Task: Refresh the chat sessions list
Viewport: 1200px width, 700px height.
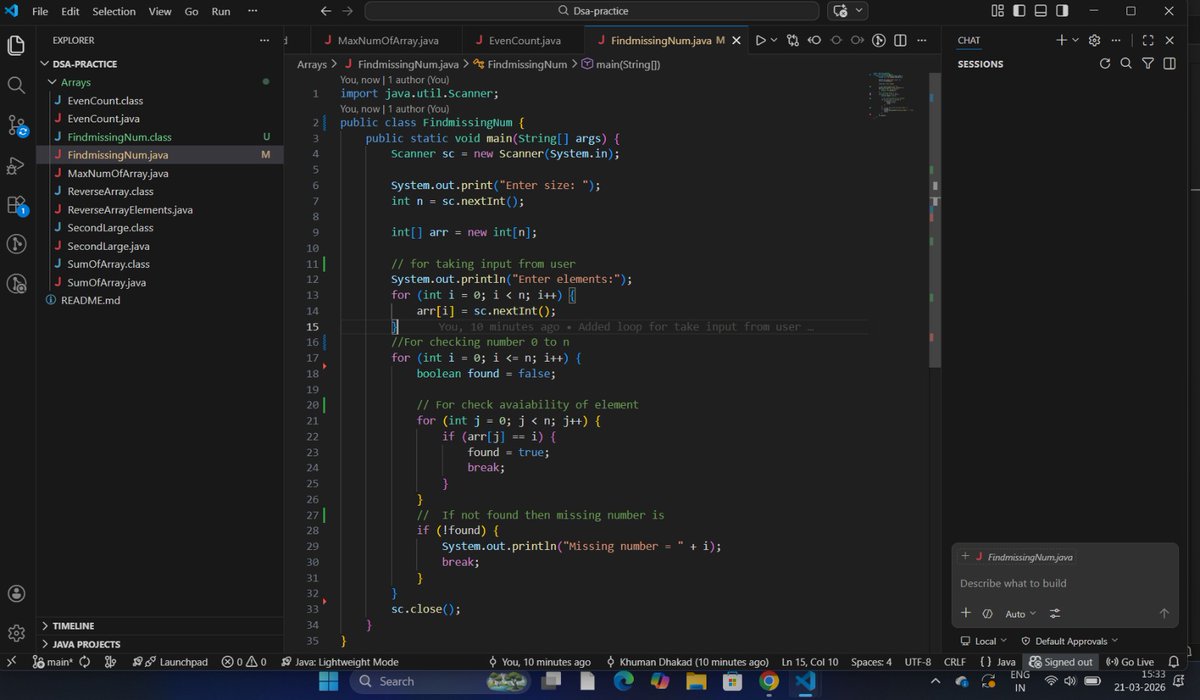Action: [1105, 64]
